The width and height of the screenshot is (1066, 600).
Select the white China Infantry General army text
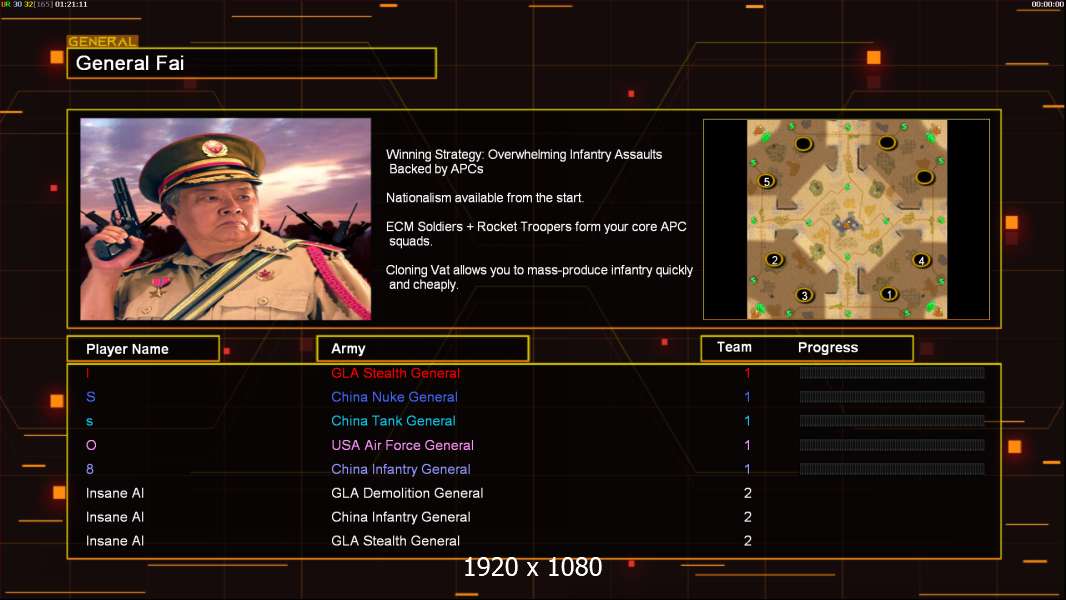(x=400, y=517)
